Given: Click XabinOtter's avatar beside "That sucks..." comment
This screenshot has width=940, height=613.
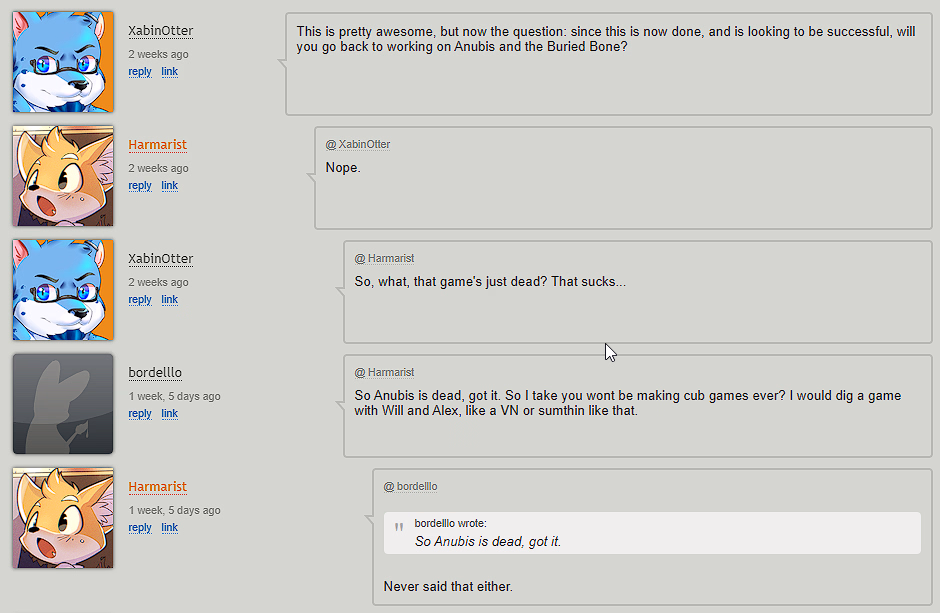Looking at the screenshot, I should [63, 290].
